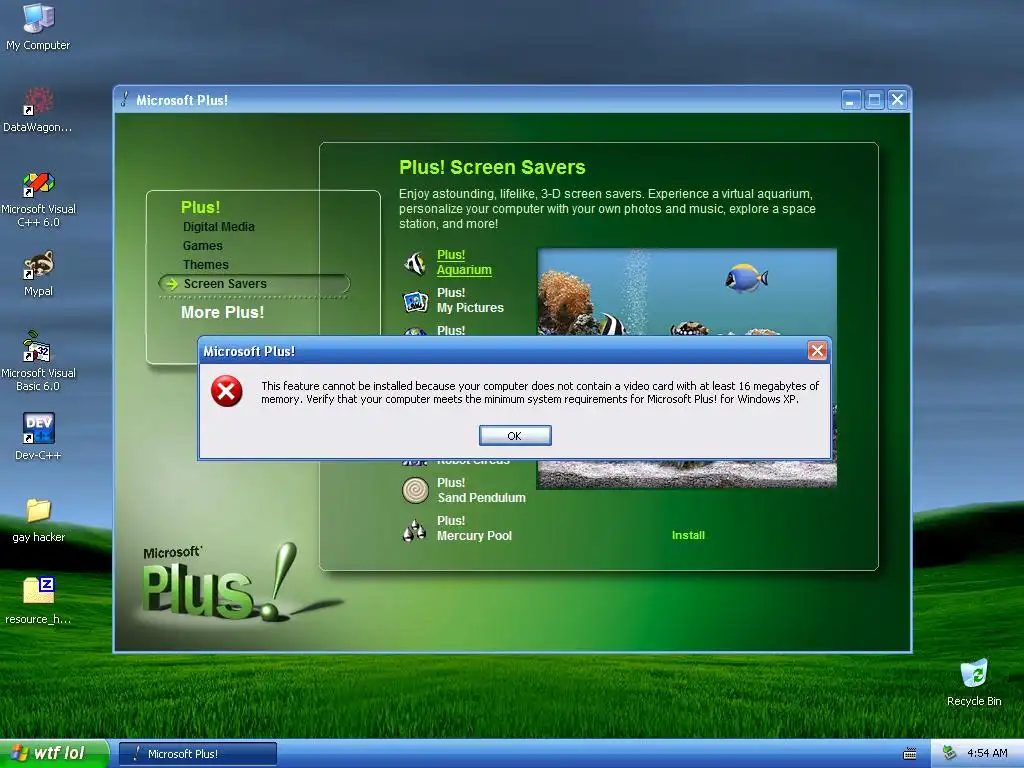Open Themes section in Plus! menu
The image size is (1024, 768).
pyautogui.click(x=206, y=264)
